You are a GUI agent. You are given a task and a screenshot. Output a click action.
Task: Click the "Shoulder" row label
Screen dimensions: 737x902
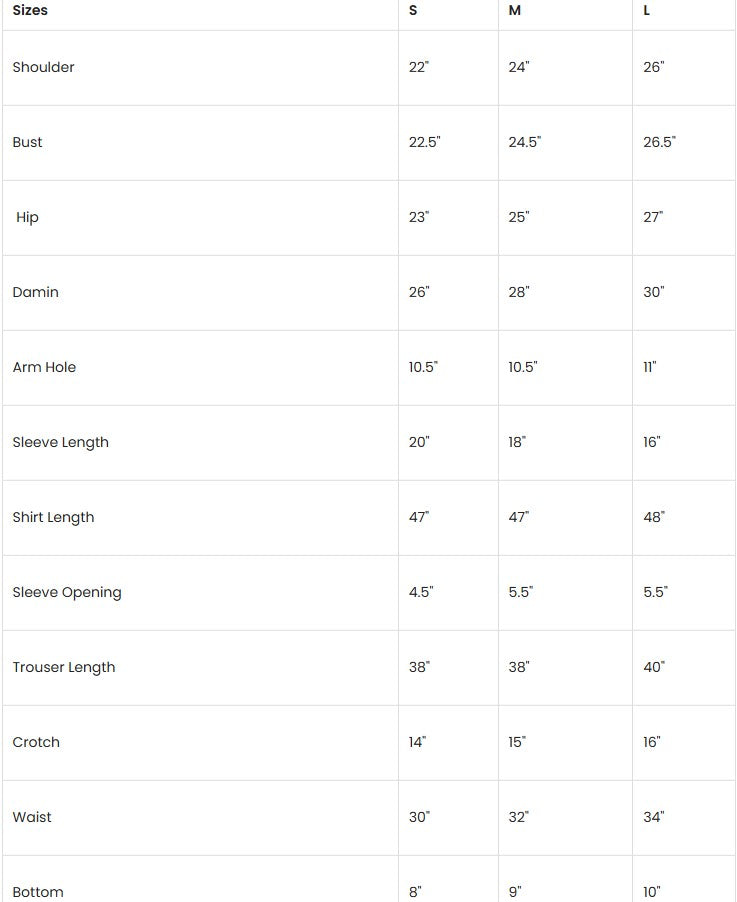pyautogui.click(x=43, y=67)
